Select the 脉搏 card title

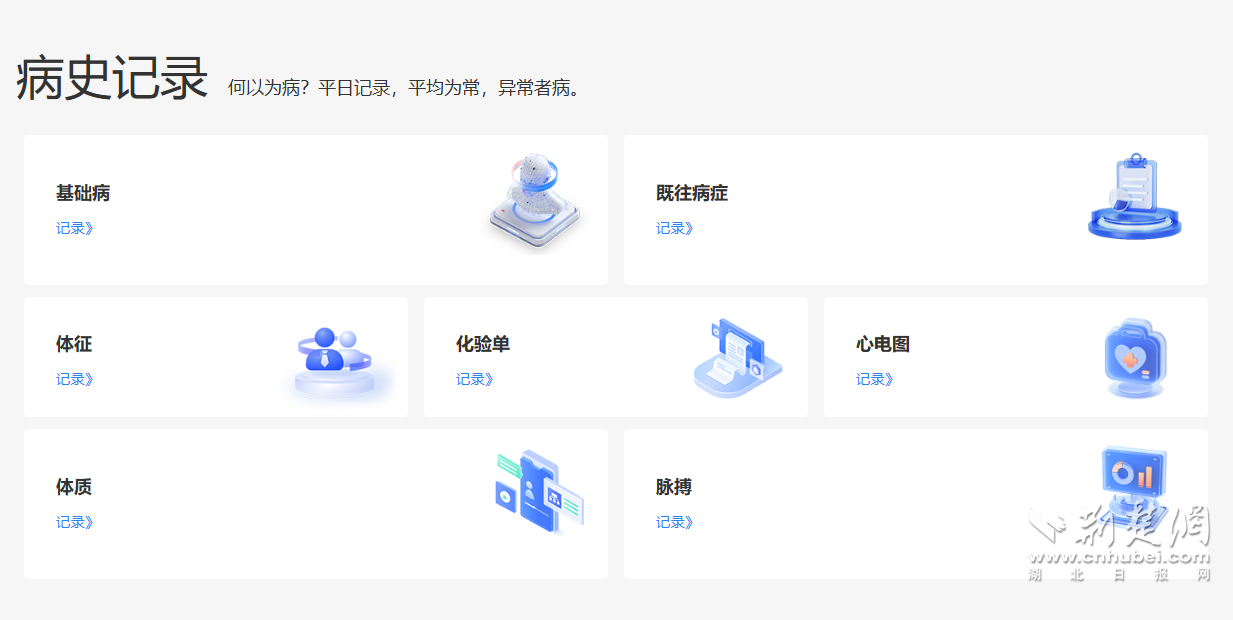674,488
